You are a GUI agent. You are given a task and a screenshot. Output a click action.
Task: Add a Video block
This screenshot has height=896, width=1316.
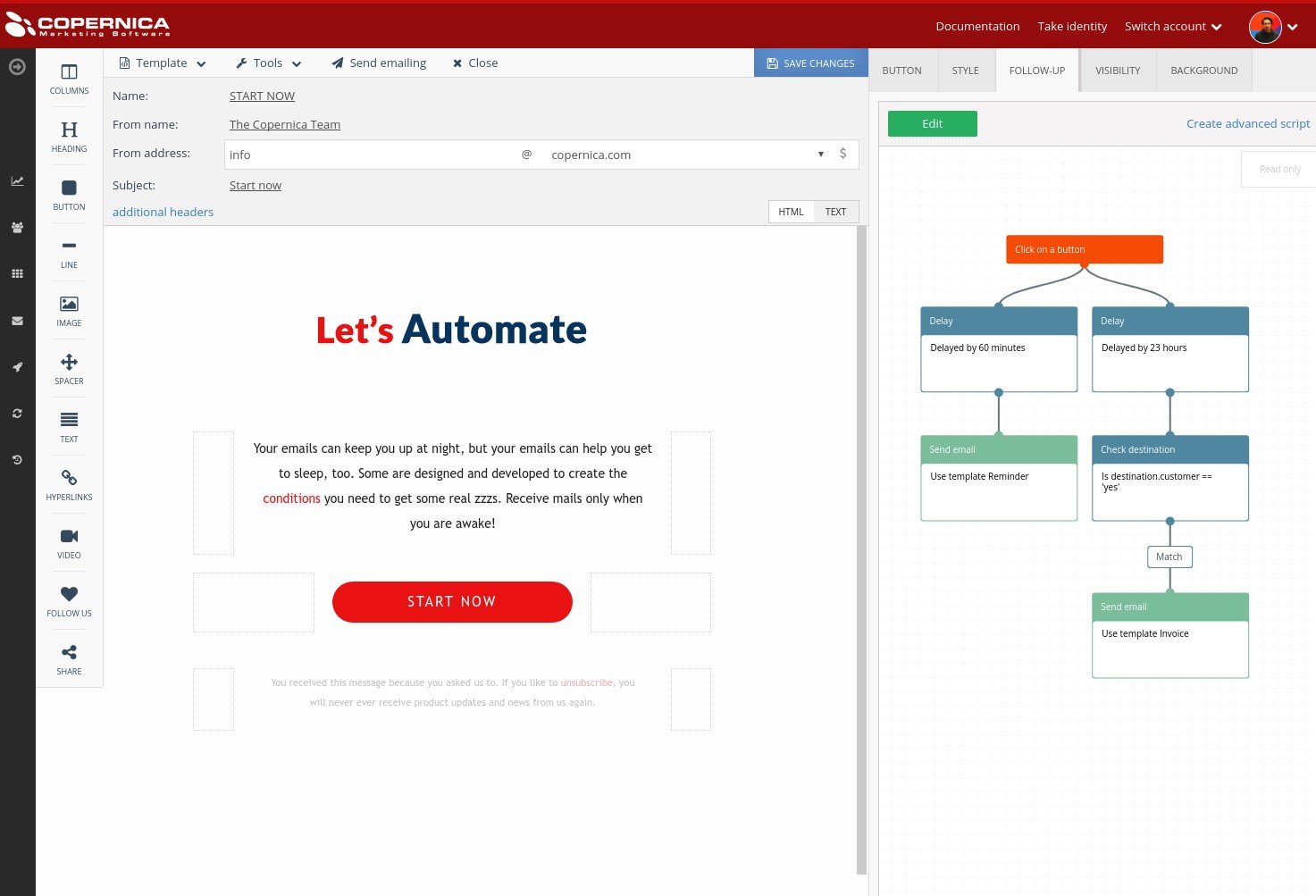tap(69, 543)
